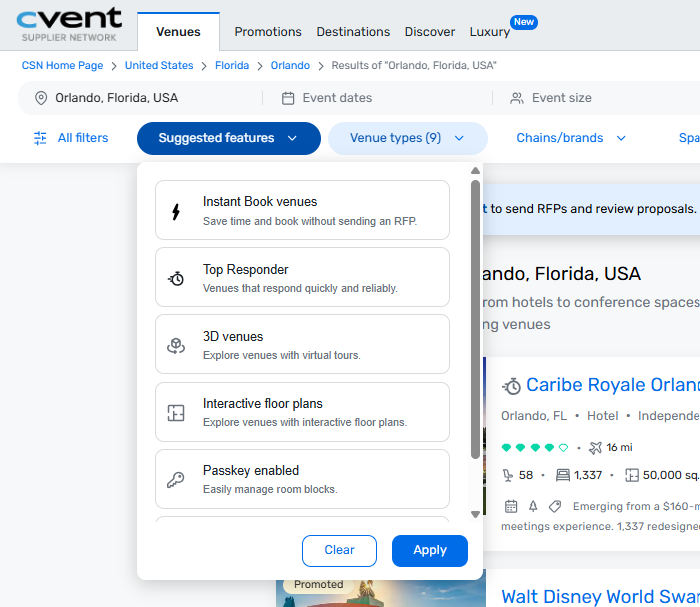Click the scrollbar down arrow in dropdown
Viewport: 700px width, 607px height.
click(x=475, y=514)
